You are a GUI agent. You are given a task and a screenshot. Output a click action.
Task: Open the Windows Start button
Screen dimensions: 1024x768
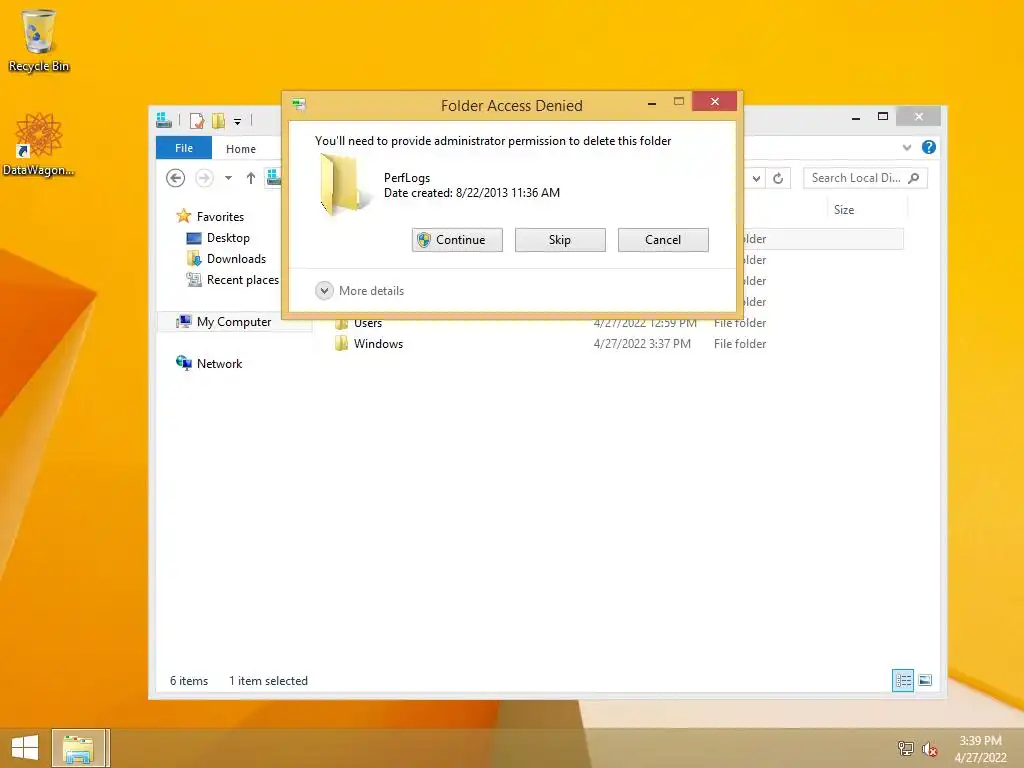(25, 748)
